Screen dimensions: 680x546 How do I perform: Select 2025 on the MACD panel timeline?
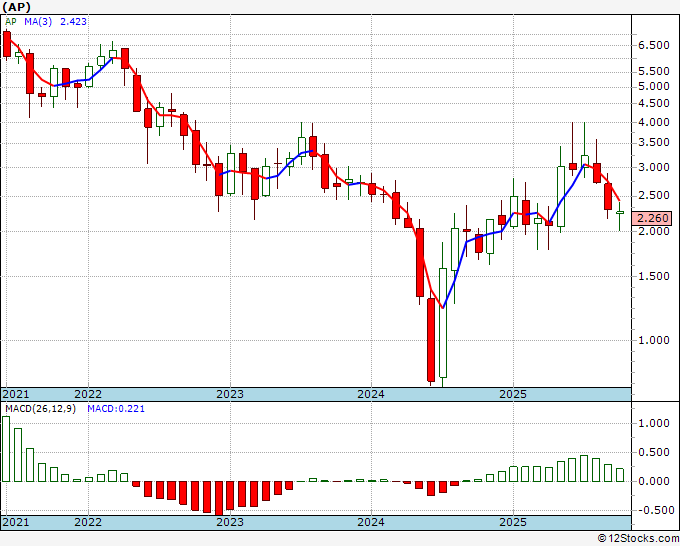513,522
